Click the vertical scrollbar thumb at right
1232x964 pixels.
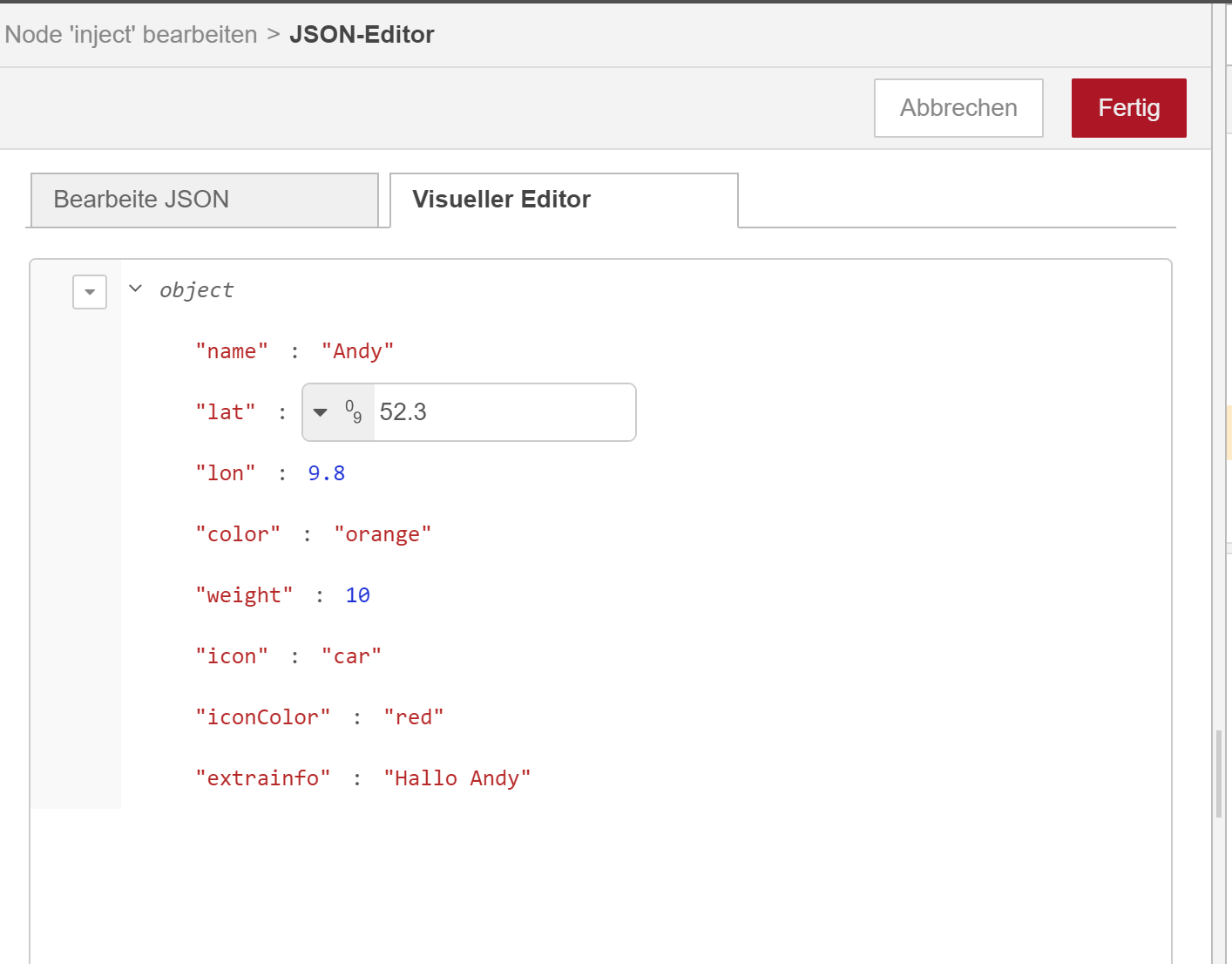(1219, 774)
